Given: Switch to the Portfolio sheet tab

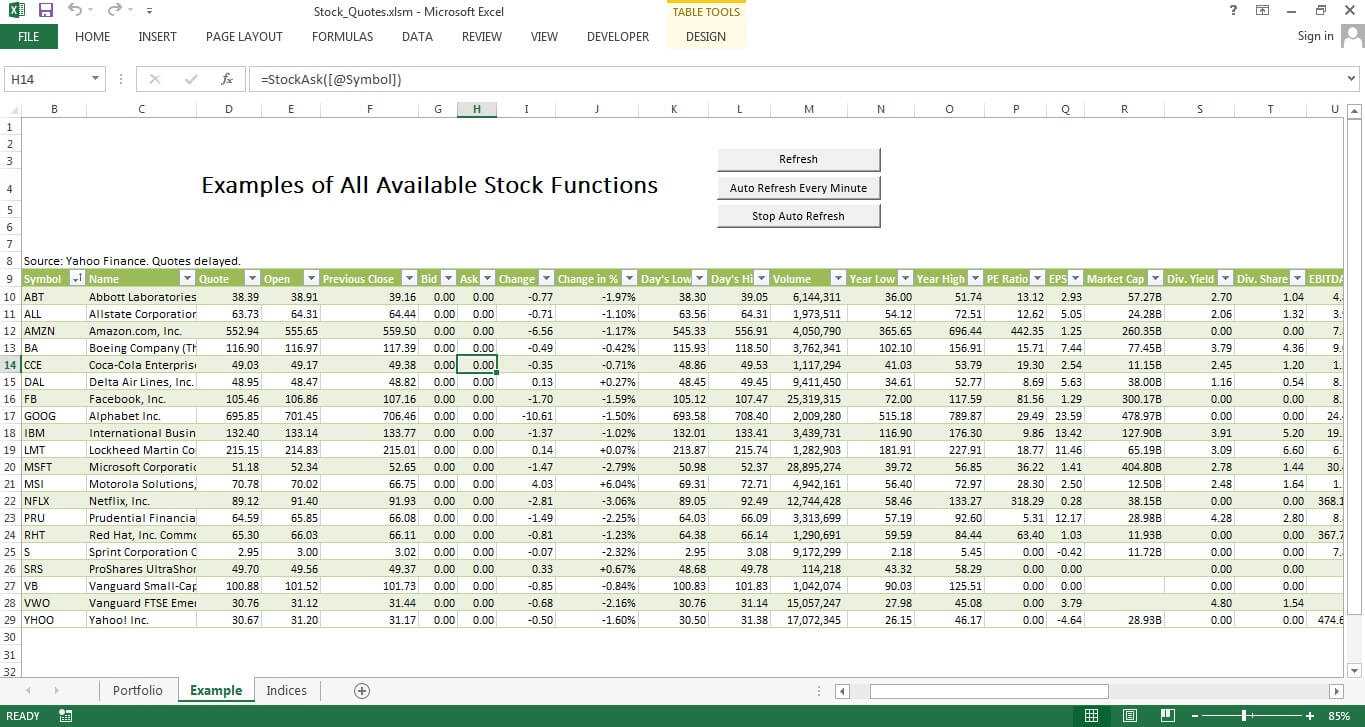Looking at the screenshot, I should coord(138,690).
